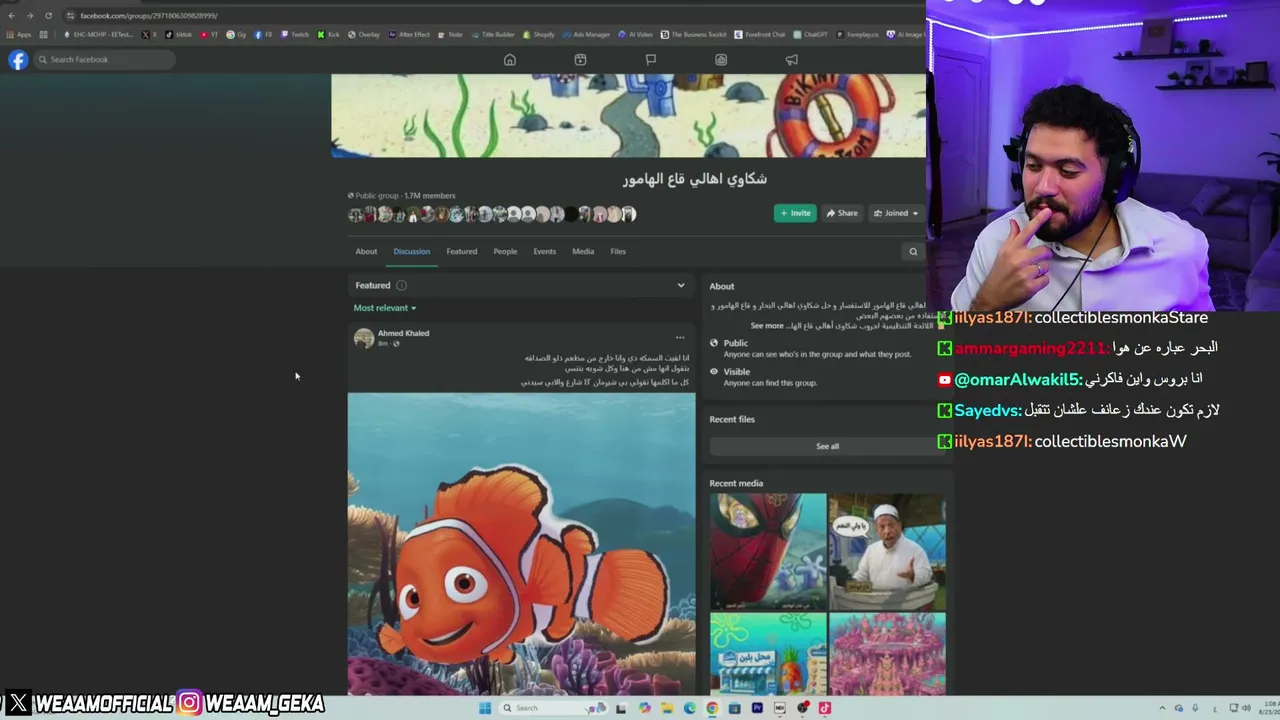Search within the group using magnifier icon
Screen dimensions: 1280x720
click(913, 252)
